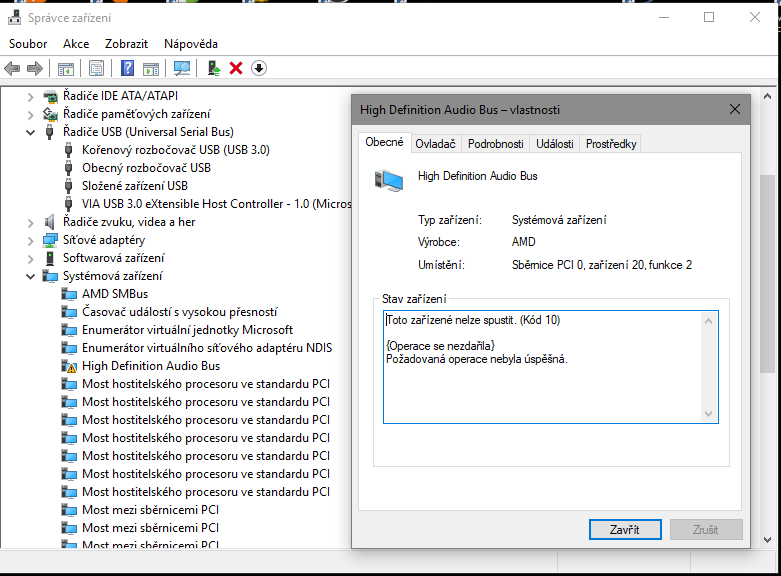Click the icon of Enumerátor virtuální jednotky Microsoft
The height and width of the screenshot is (576, 781).
[x=69, y=330]
